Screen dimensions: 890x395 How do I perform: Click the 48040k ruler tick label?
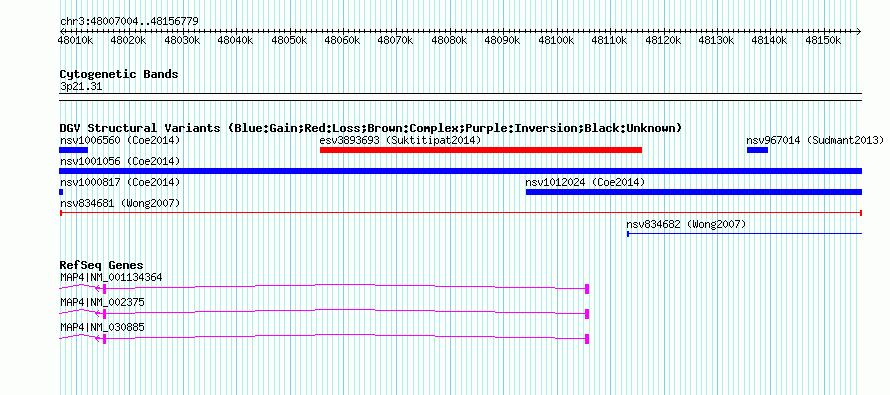click(236, 40)
